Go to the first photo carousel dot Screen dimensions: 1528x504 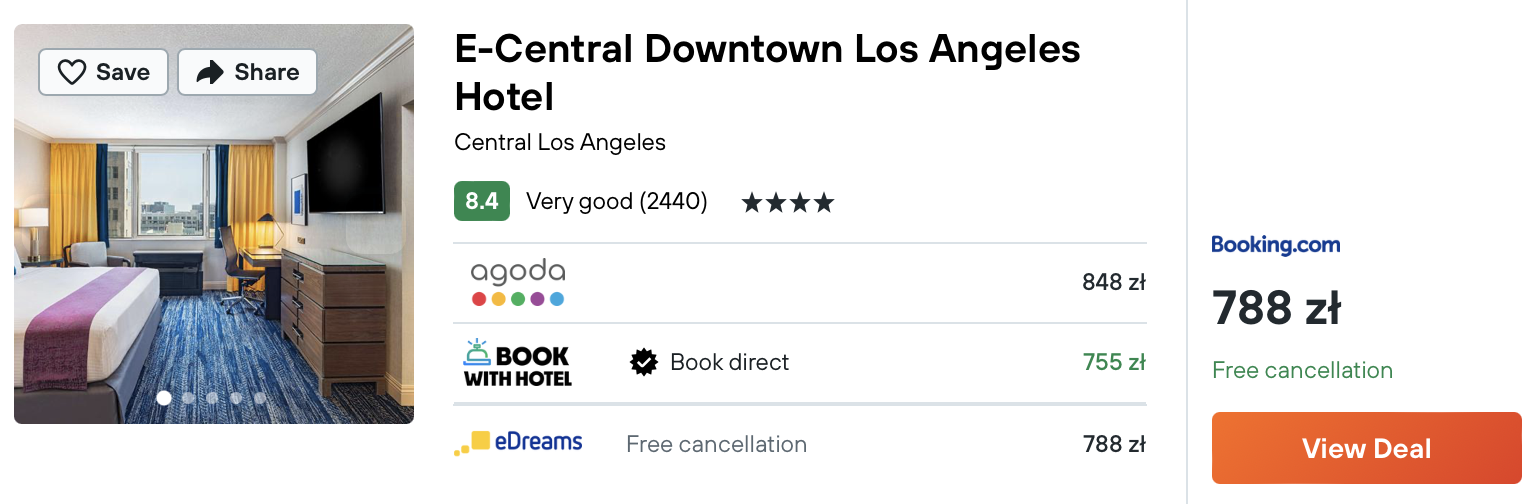tap(164, 398)
